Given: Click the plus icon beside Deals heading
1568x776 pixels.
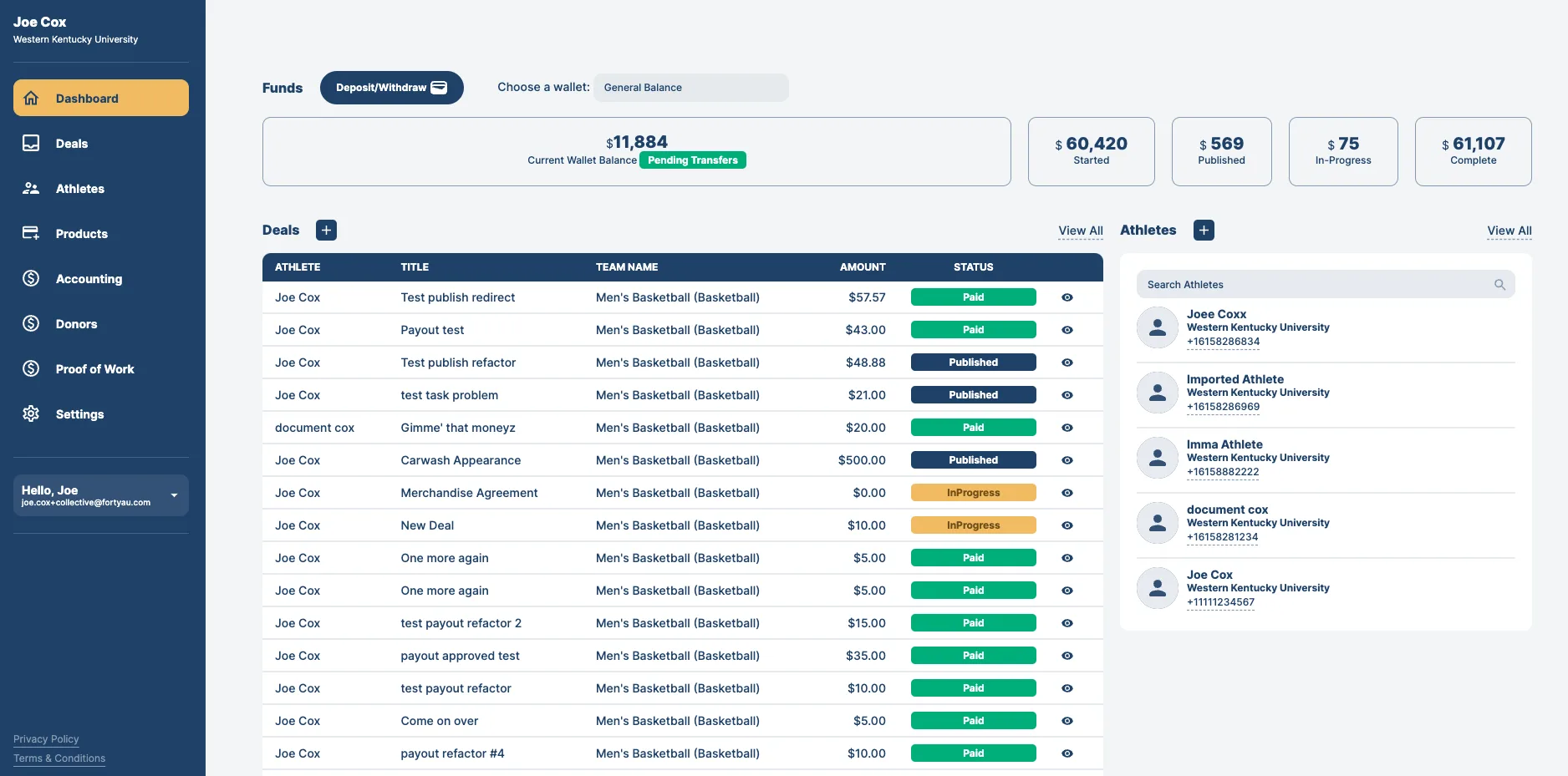Looking at the screenshot, I should coord(326,231).
